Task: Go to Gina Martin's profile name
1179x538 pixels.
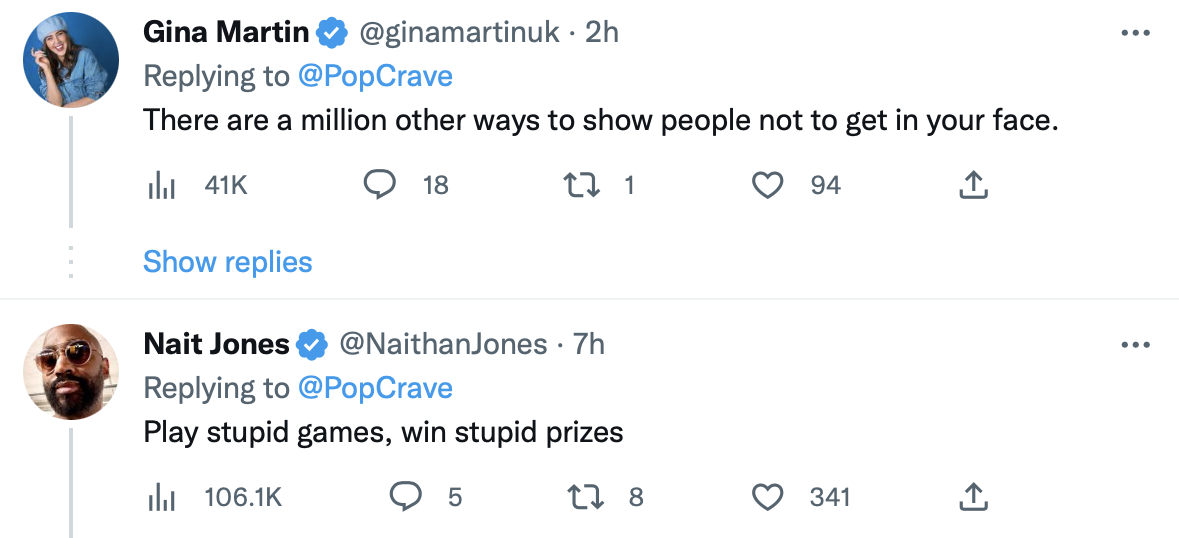Action: pyautogui.click(x=226, y=33)
